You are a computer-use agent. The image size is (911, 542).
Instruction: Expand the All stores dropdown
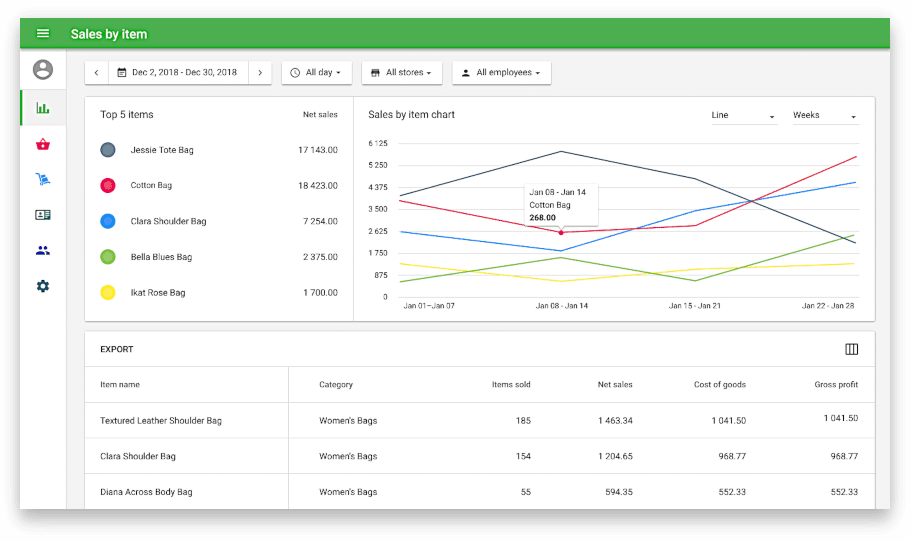point(400,73)
